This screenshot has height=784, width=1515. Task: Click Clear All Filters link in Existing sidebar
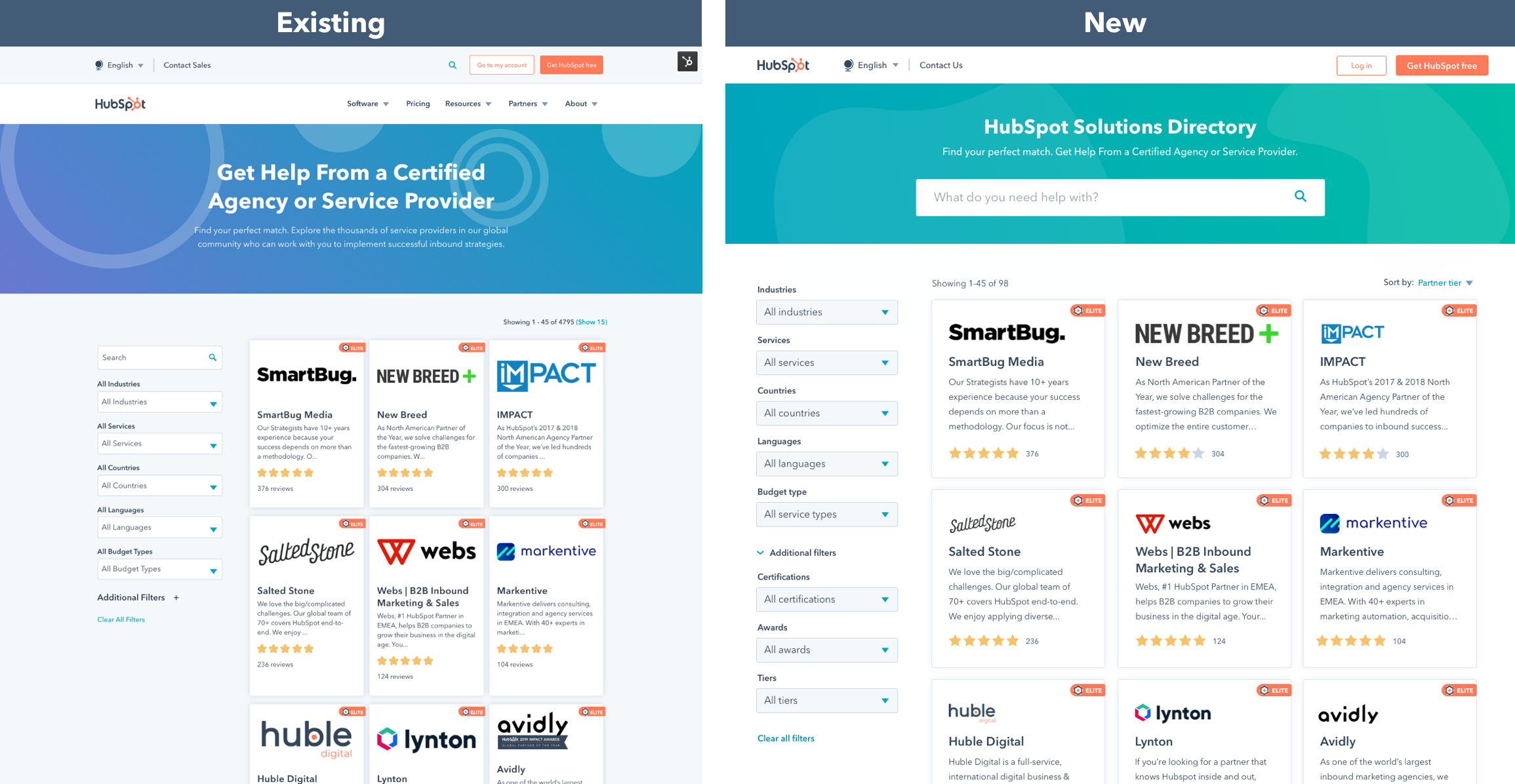point(121,619)
